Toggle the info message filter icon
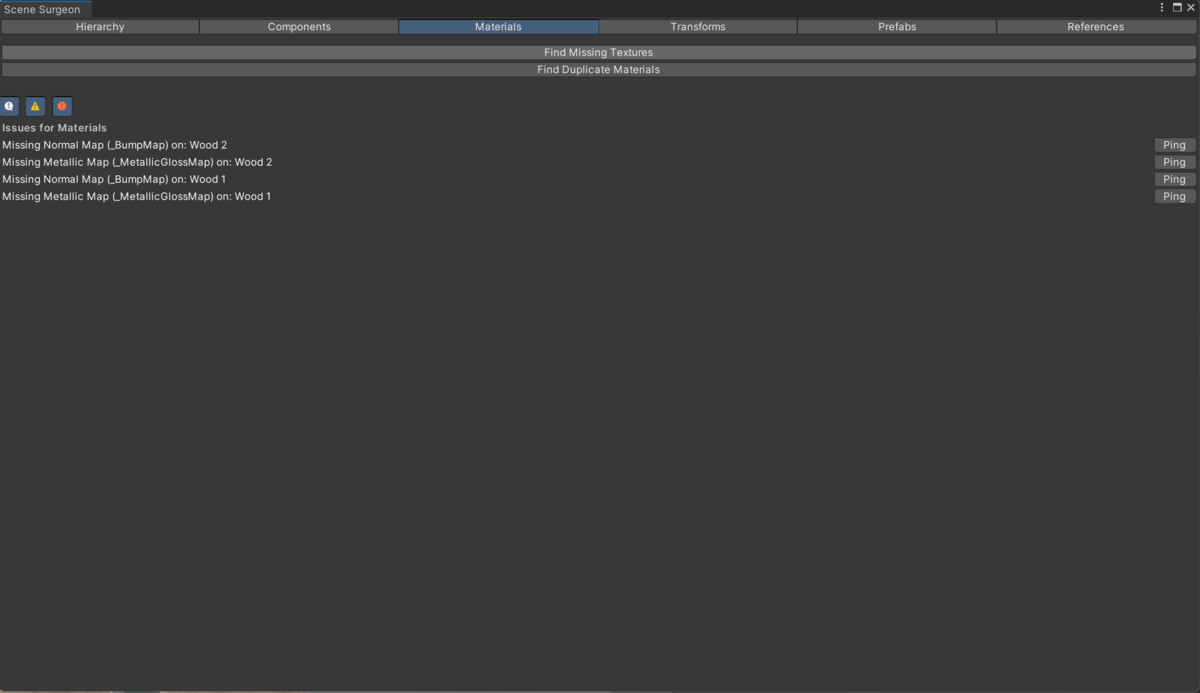Viewport: 1200px width, 693px height. [9, 106]
